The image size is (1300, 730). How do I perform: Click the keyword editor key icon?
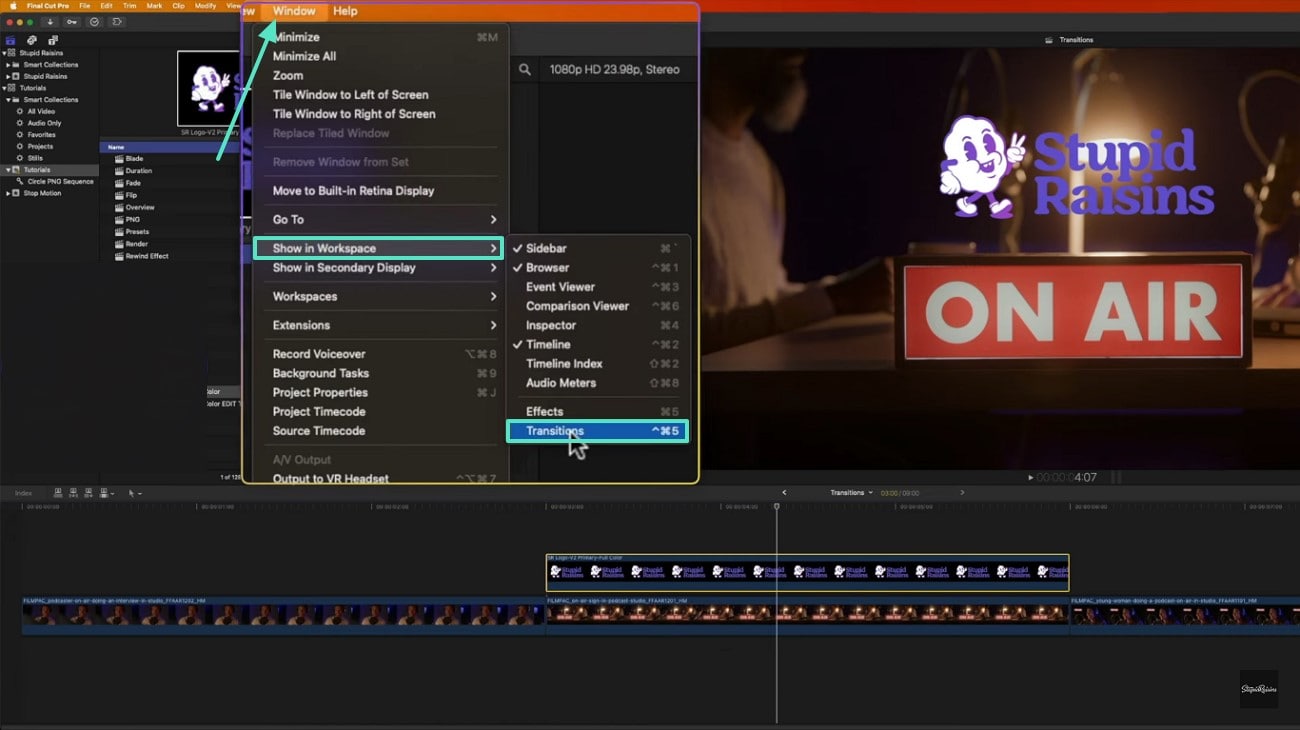click(72, 21)
